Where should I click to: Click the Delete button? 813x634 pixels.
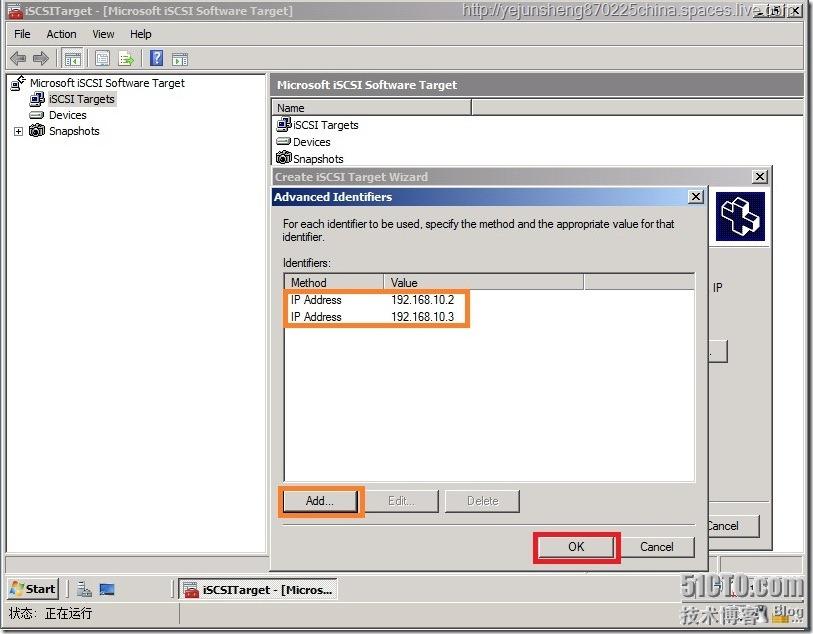pos(482,501)
